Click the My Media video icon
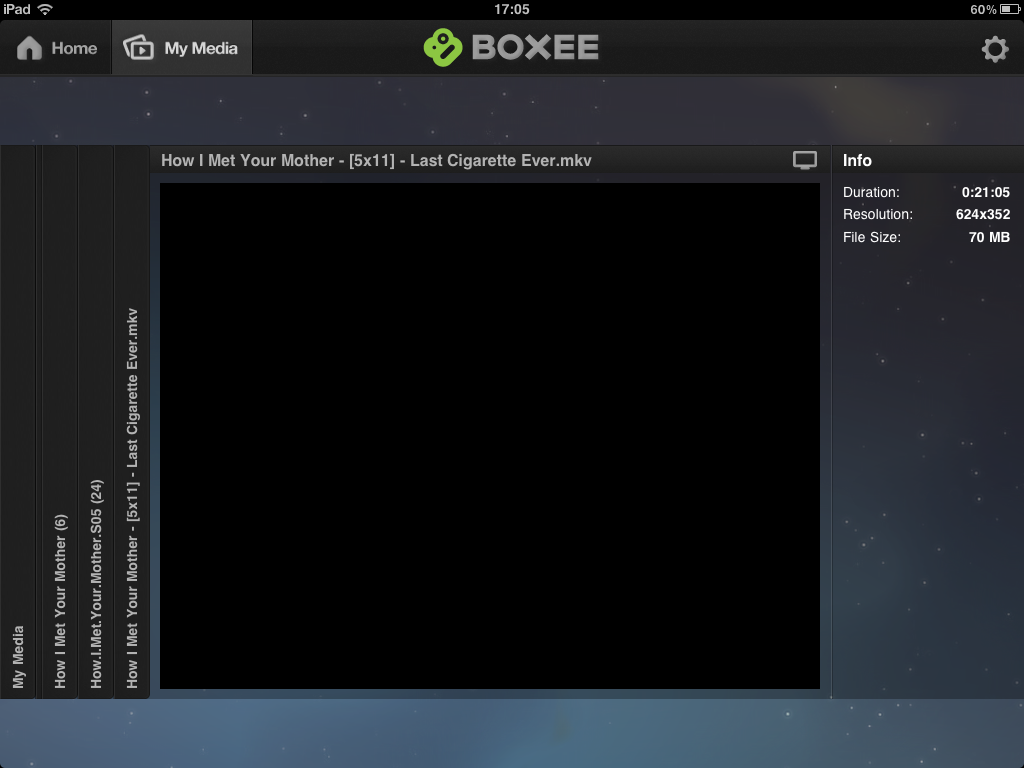 tap(138, 48)
